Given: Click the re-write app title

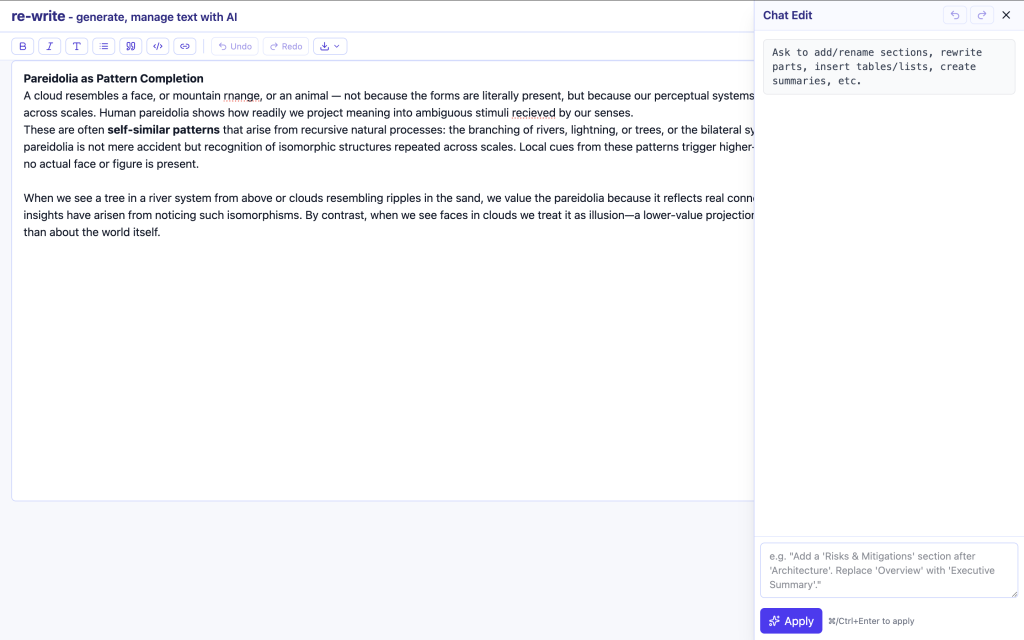Looking at the screenshot, I should point(39,16).
